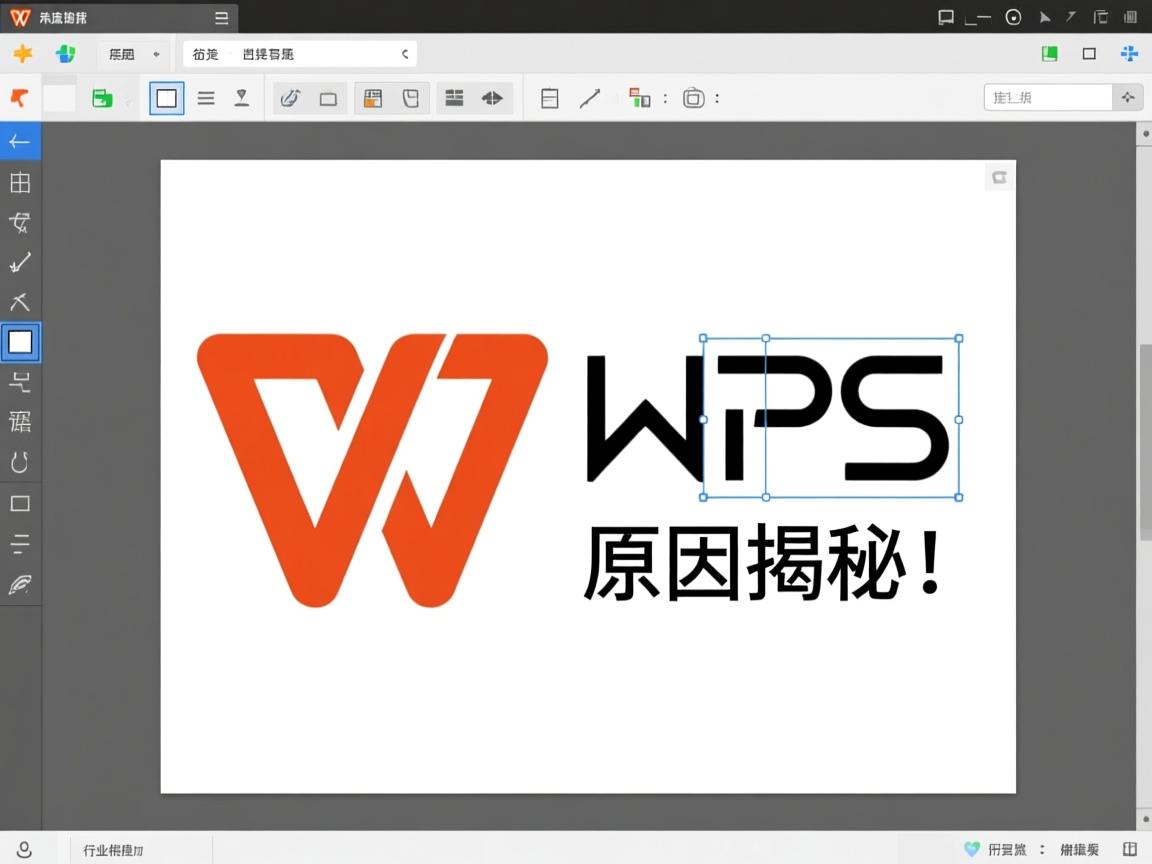Select the red pointer tool in the toolbar

click(x=20, y=97)
